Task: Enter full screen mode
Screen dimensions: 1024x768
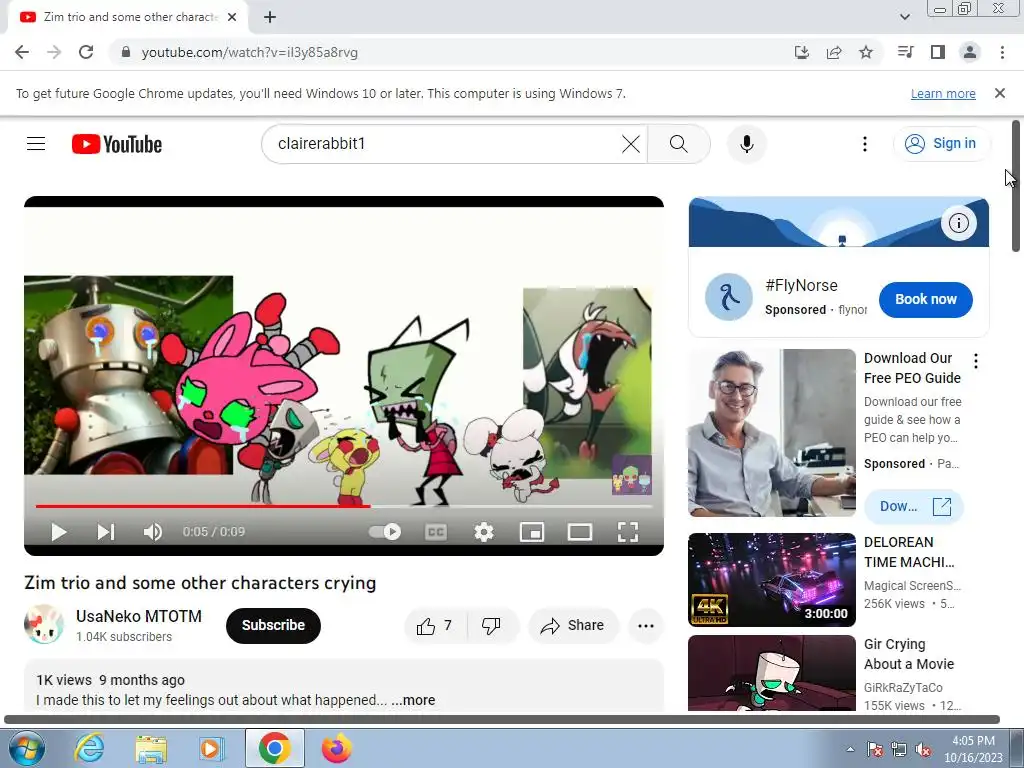Action: point(628,532)
